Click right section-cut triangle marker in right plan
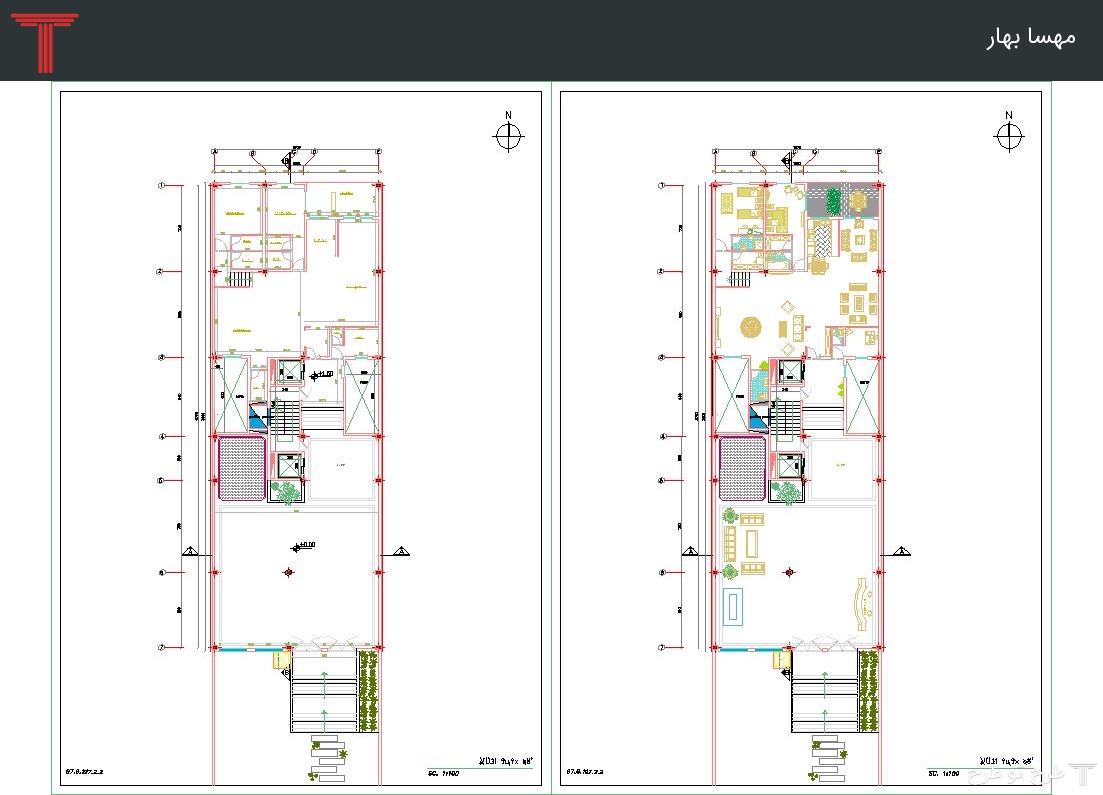 tap(901, 550)
